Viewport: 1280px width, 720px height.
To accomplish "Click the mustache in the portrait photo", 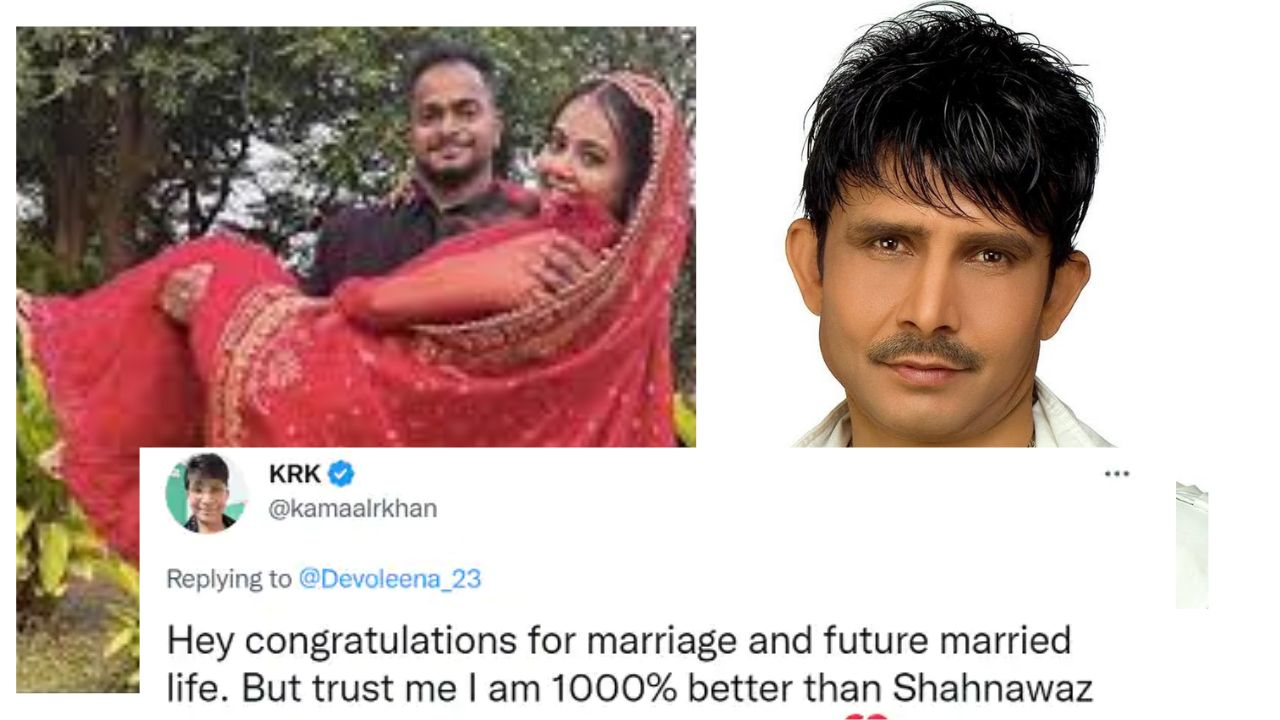I will tap(923, 350).
